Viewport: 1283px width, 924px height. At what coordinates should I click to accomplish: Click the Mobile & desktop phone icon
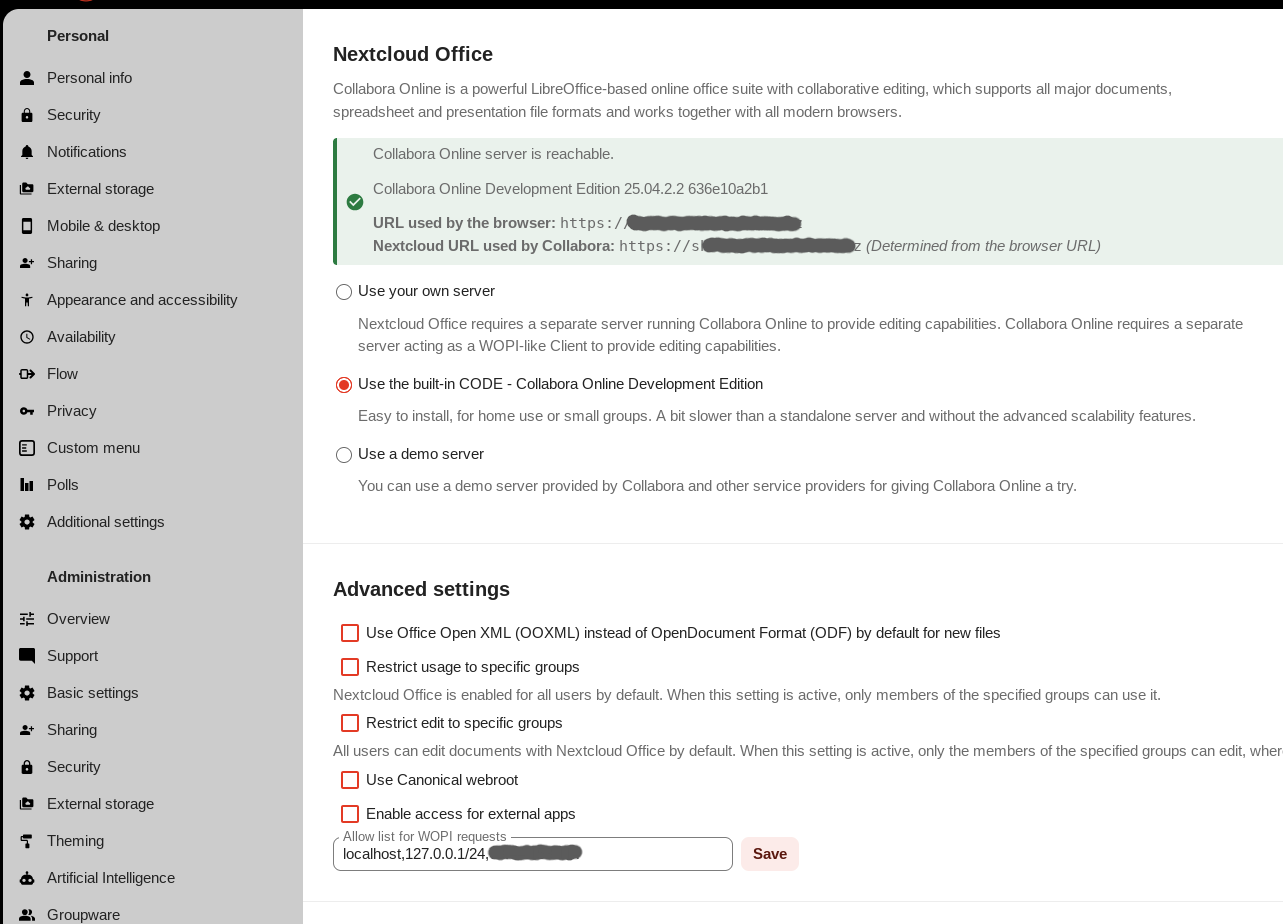[27, 226]
